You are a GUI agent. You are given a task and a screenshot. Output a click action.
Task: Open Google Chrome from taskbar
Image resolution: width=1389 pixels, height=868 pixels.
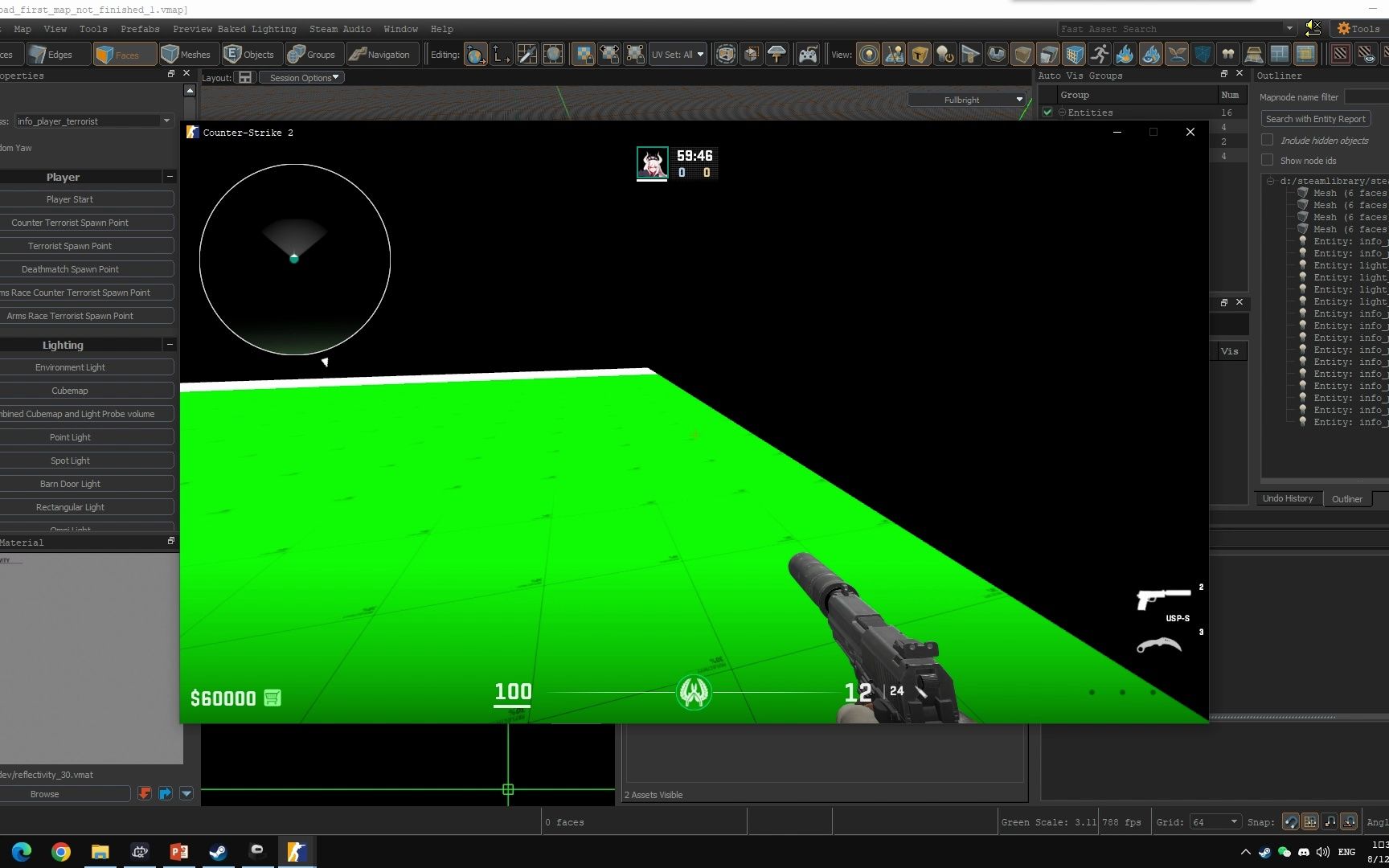[x=61, y=852]
